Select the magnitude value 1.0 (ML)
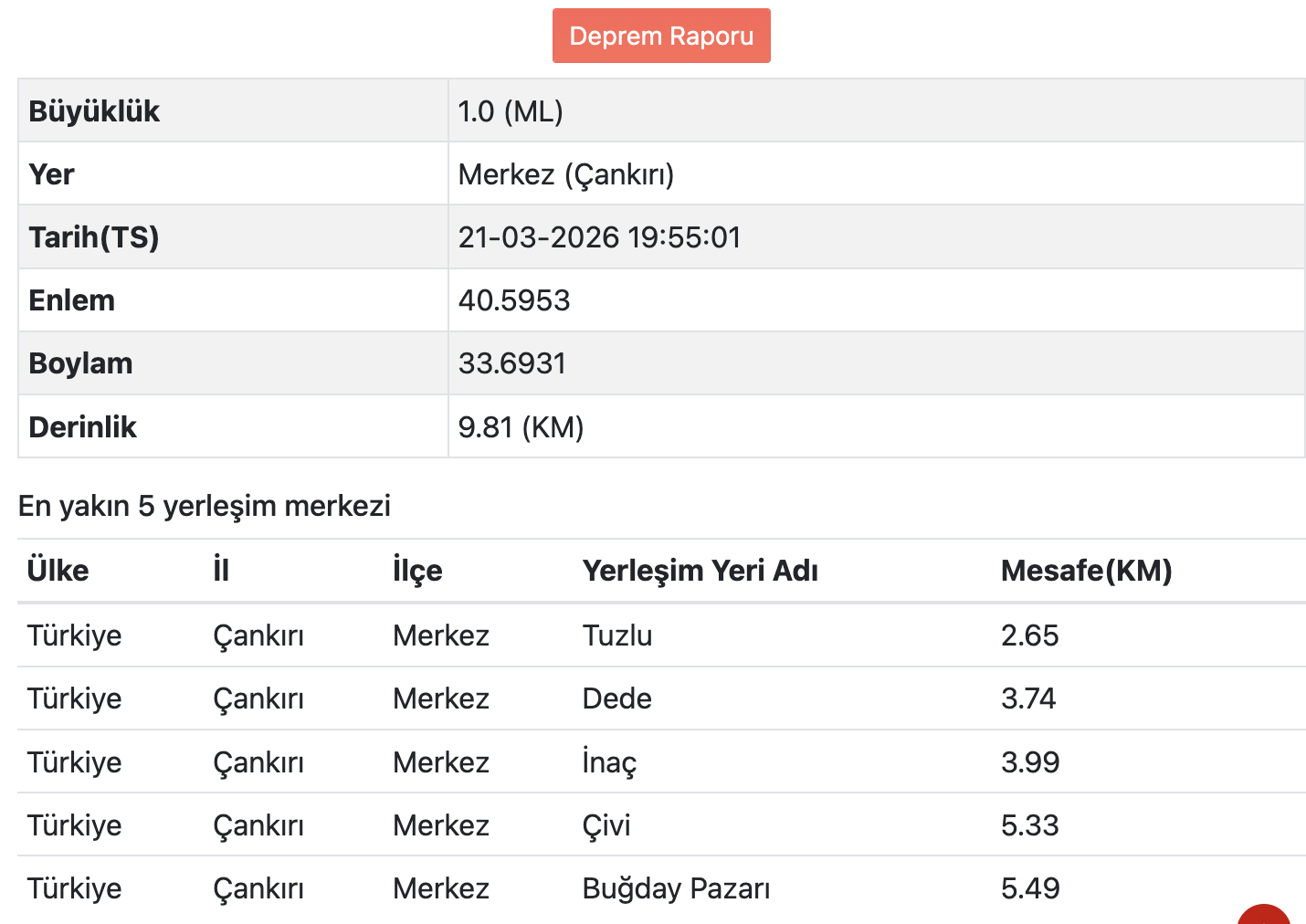The width and height of the screenshot is (1306, 924). (x=511, y=111)
